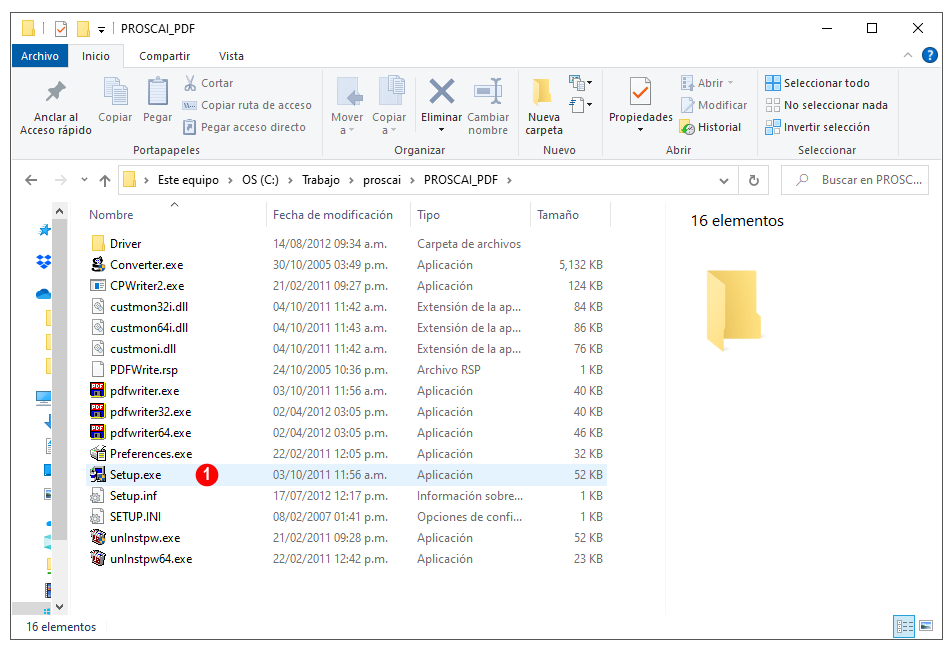Select SETUP.INI file
The image size is (950, 647).
click(x=135, y=517)
